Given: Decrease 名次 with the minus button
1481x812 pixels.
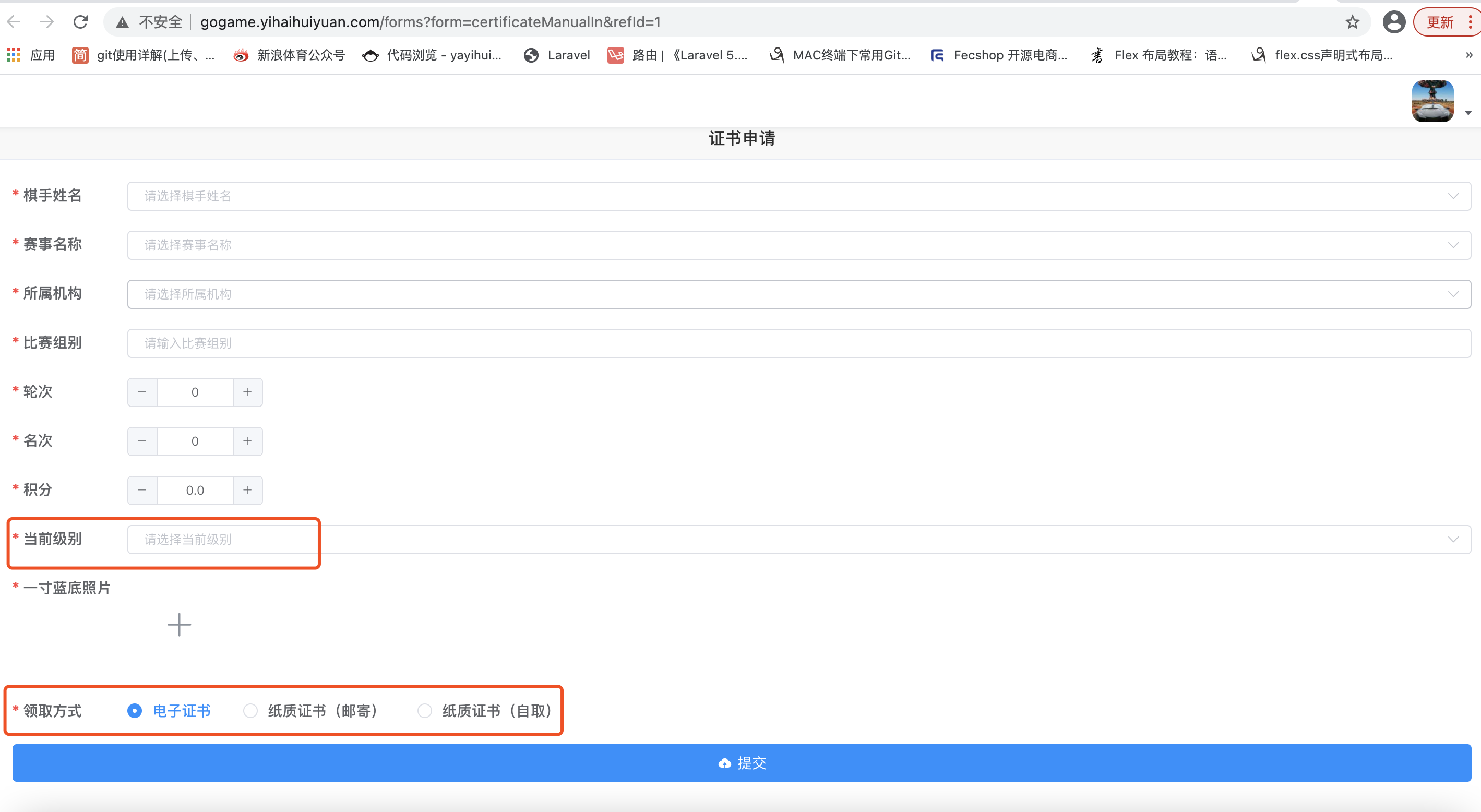Looking at the screenshot, I should (x=142, y=441).
